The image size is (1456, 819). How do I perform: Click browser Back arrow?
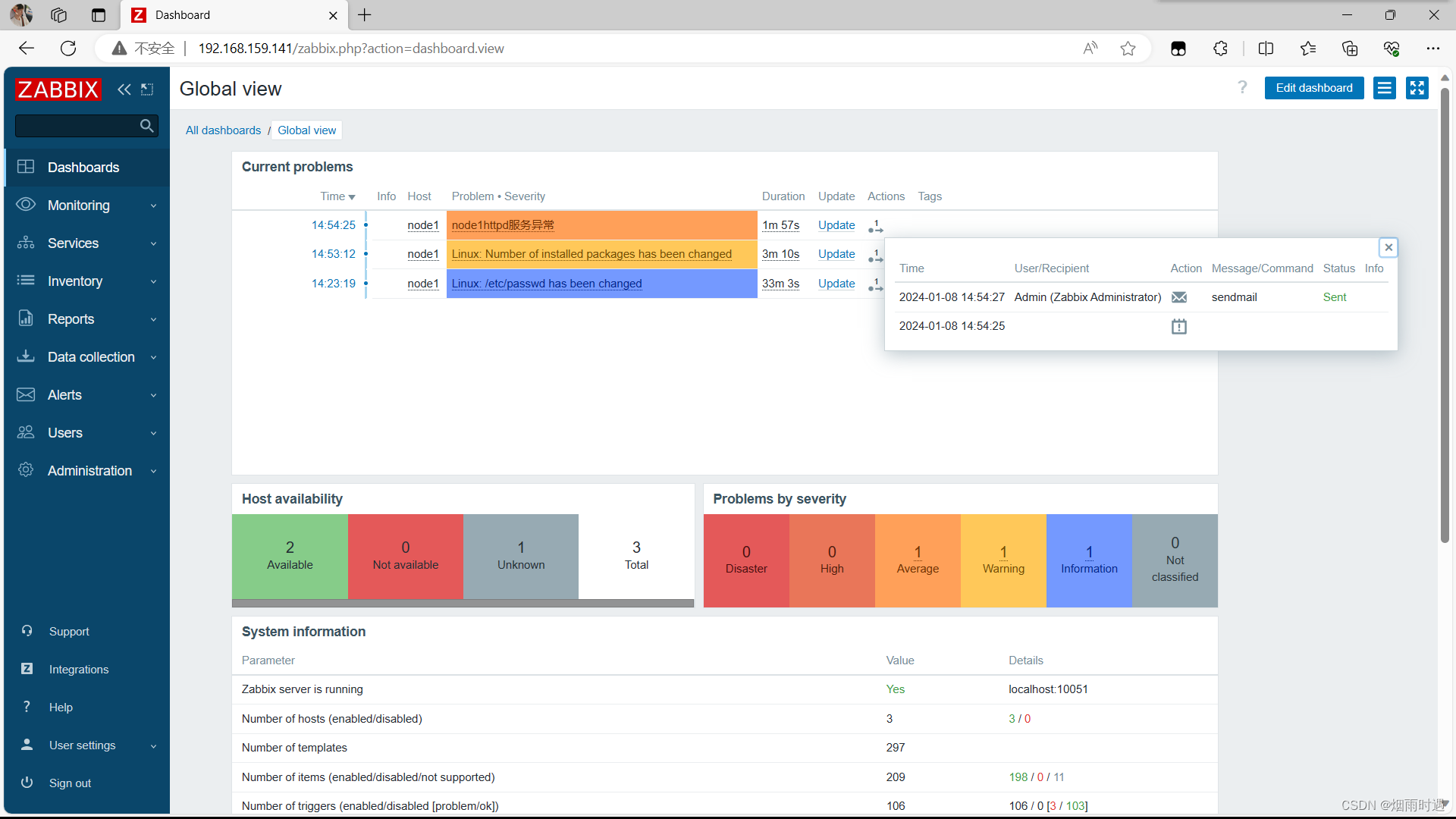pyautogui.click(x=27, y=49)
